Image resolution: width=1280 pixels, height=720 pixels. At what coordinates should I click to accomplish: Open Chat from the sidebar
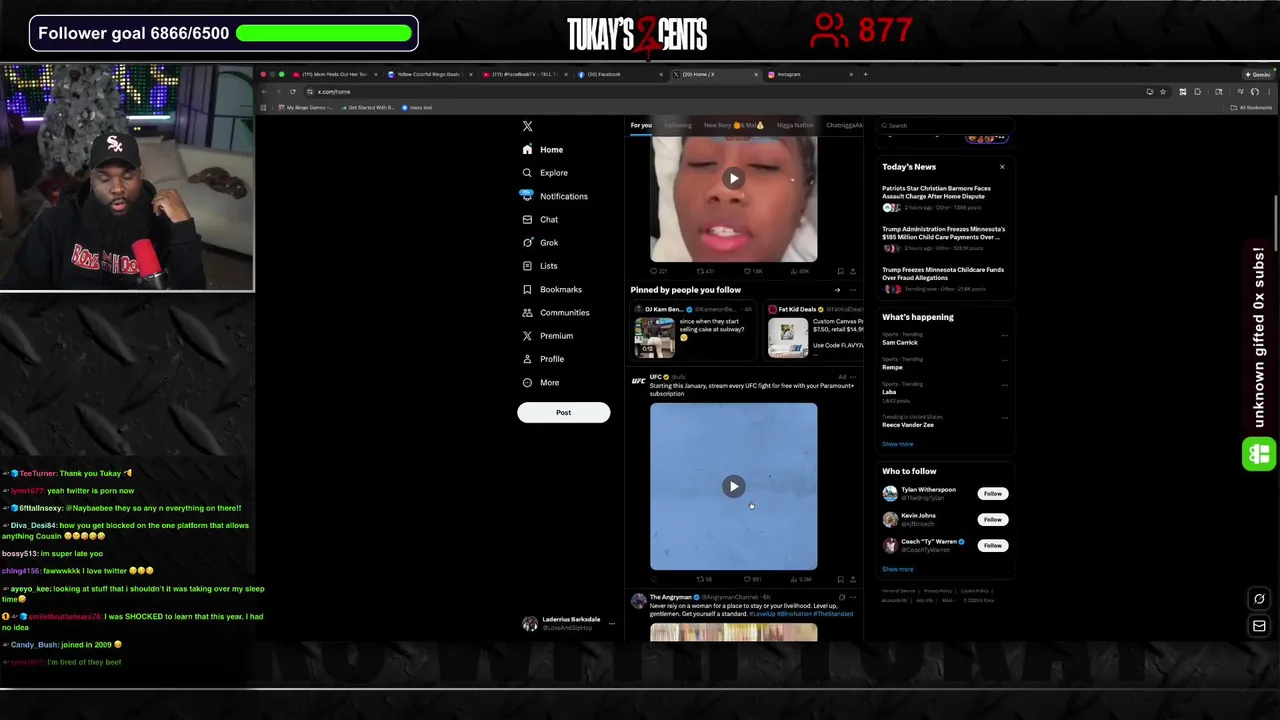click(x=540, y=219)
